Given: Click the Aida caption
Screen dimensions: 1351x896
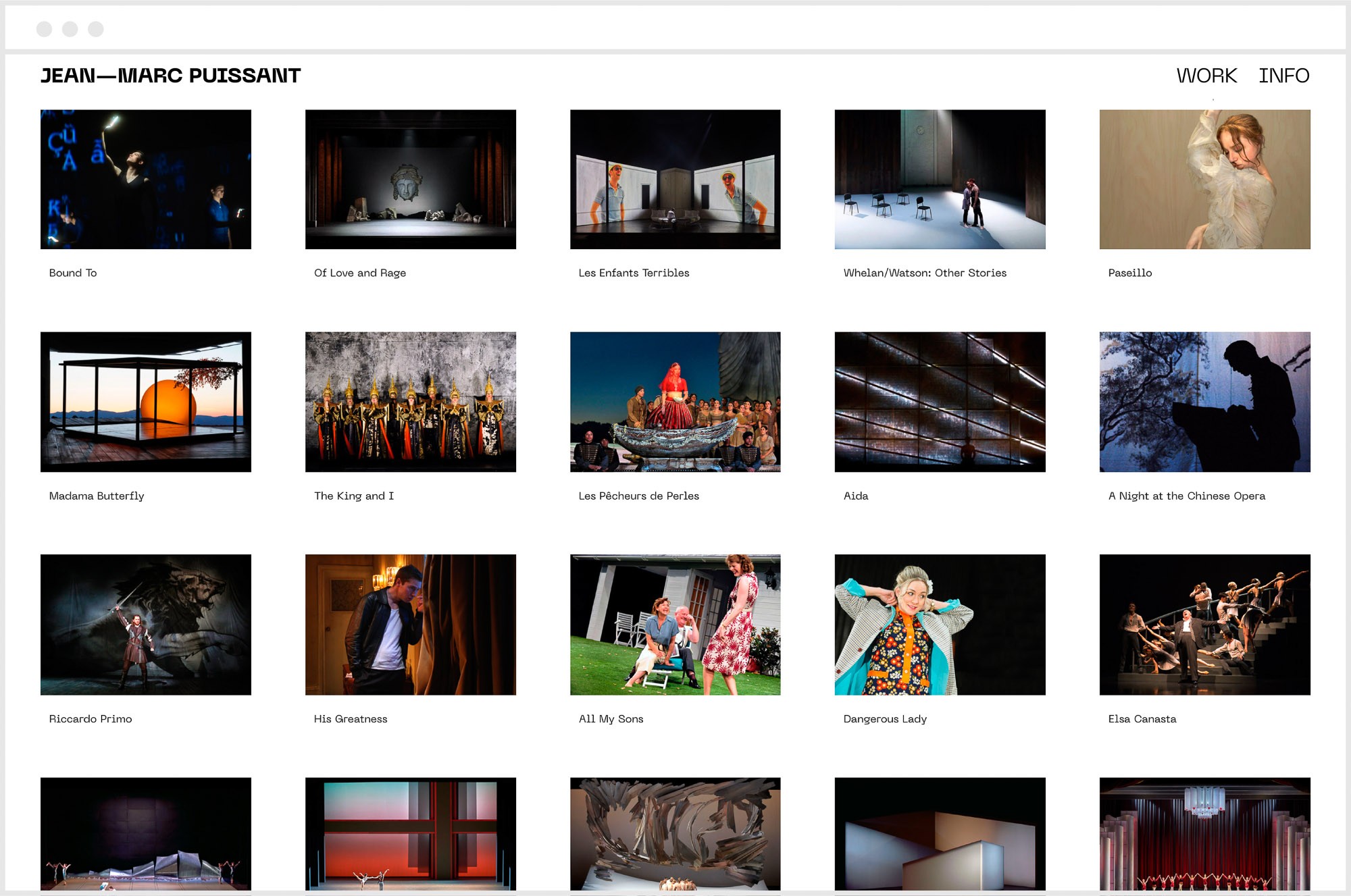Looking at the screenshot, I should pos(856,496).
